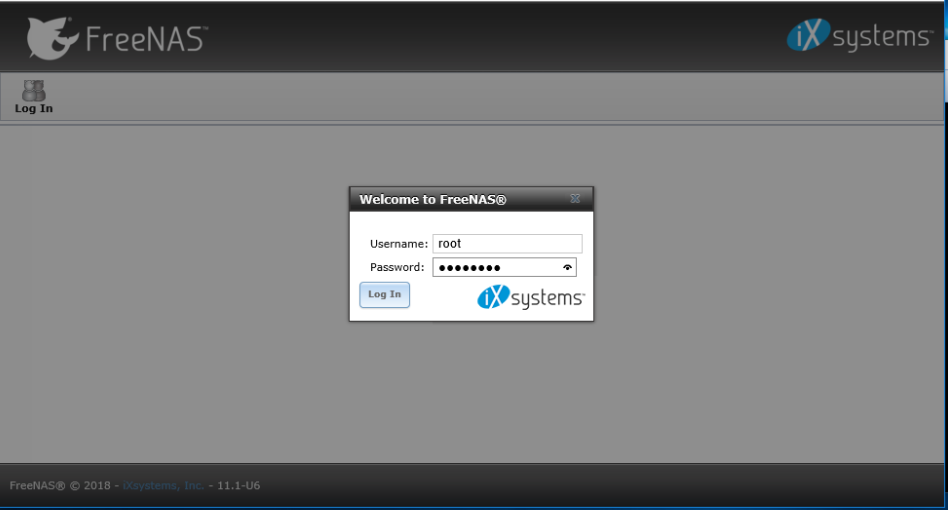The width and height of the screenshot is (948, 510).
Task: Click the Log In users icon in toolbar
Action: coord(34,91)
